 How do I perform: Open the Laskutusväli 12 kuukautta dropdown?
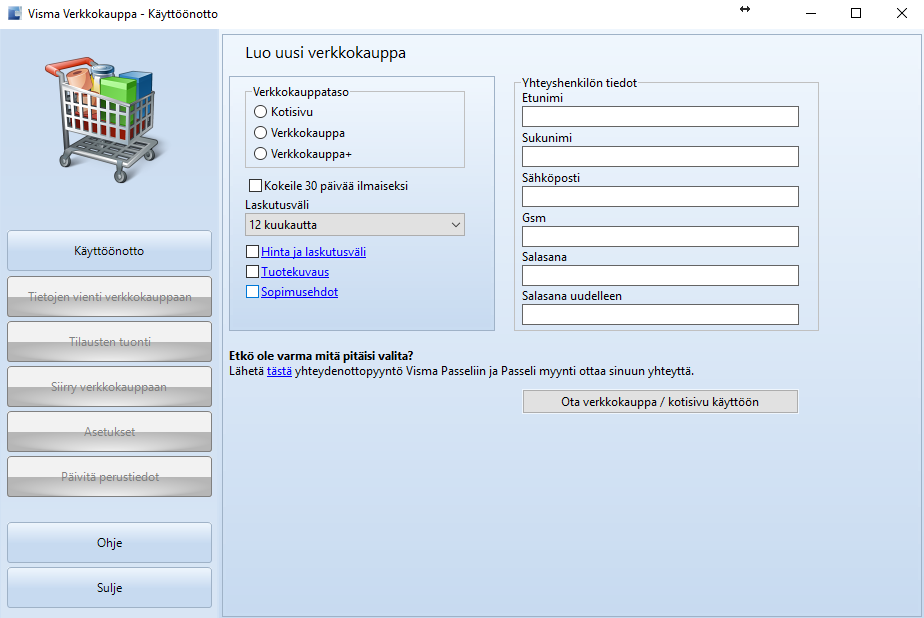coord(355,224)
